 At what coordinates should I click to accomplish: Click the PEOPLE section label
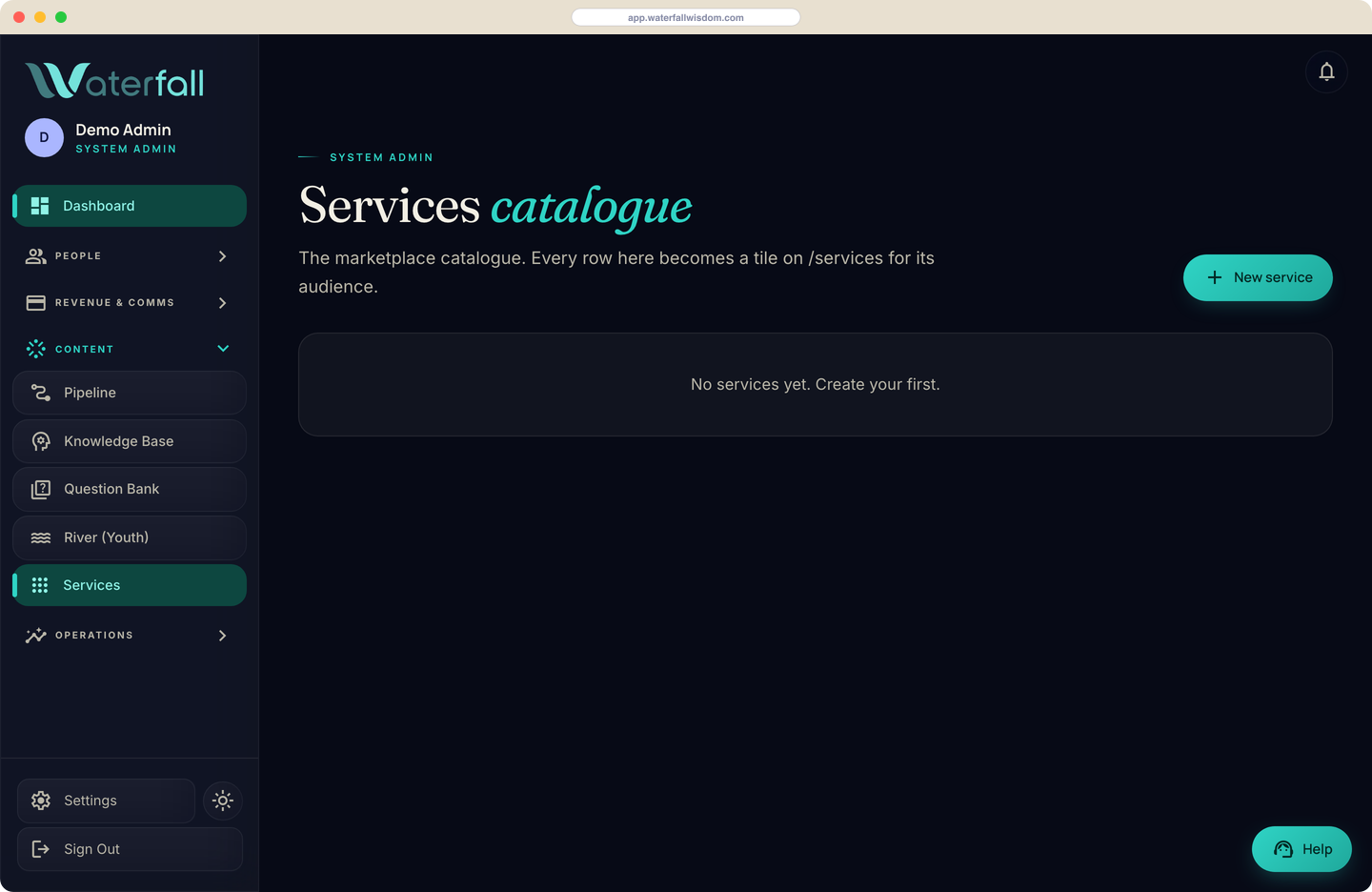78,256
